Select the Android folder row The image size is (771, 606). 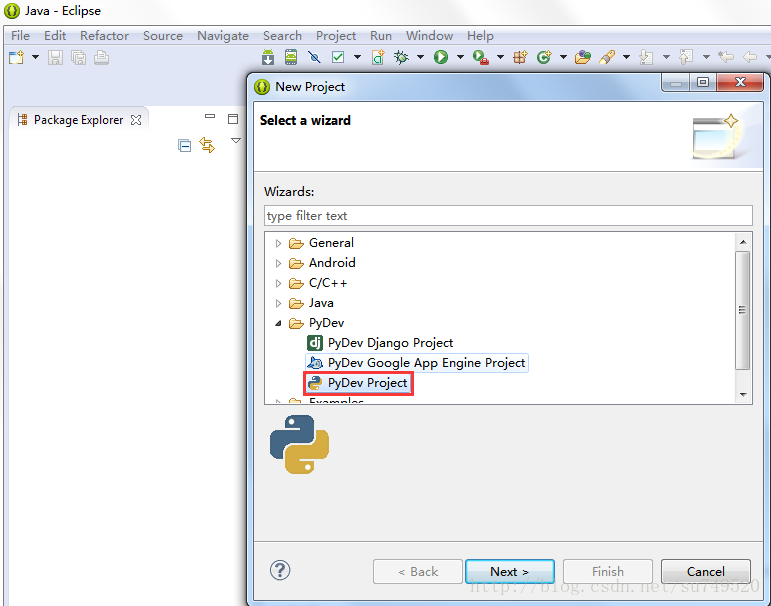(322, 263)
